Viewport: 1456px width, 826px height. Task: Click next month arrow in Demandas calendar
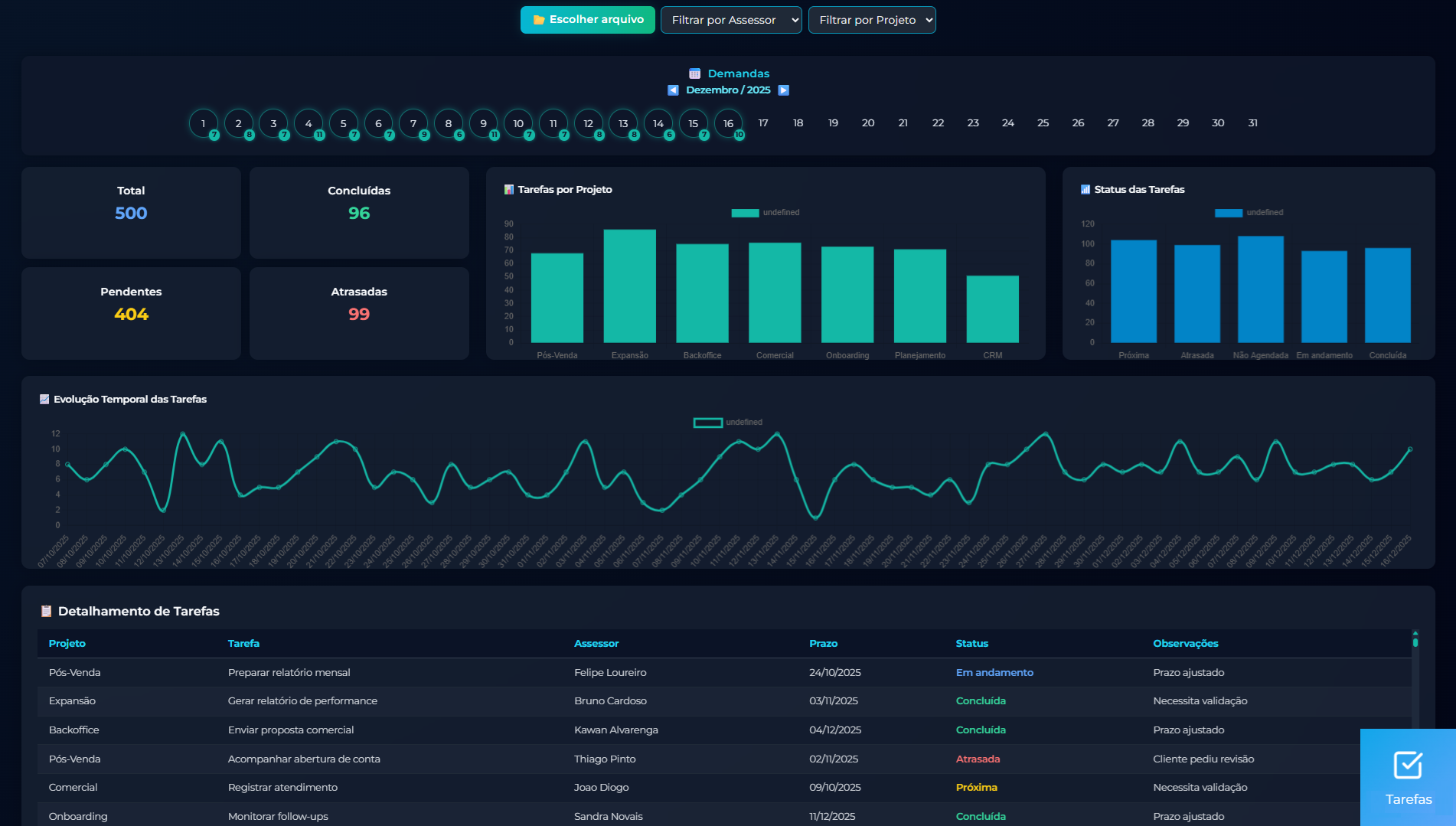tap(783, 90)
